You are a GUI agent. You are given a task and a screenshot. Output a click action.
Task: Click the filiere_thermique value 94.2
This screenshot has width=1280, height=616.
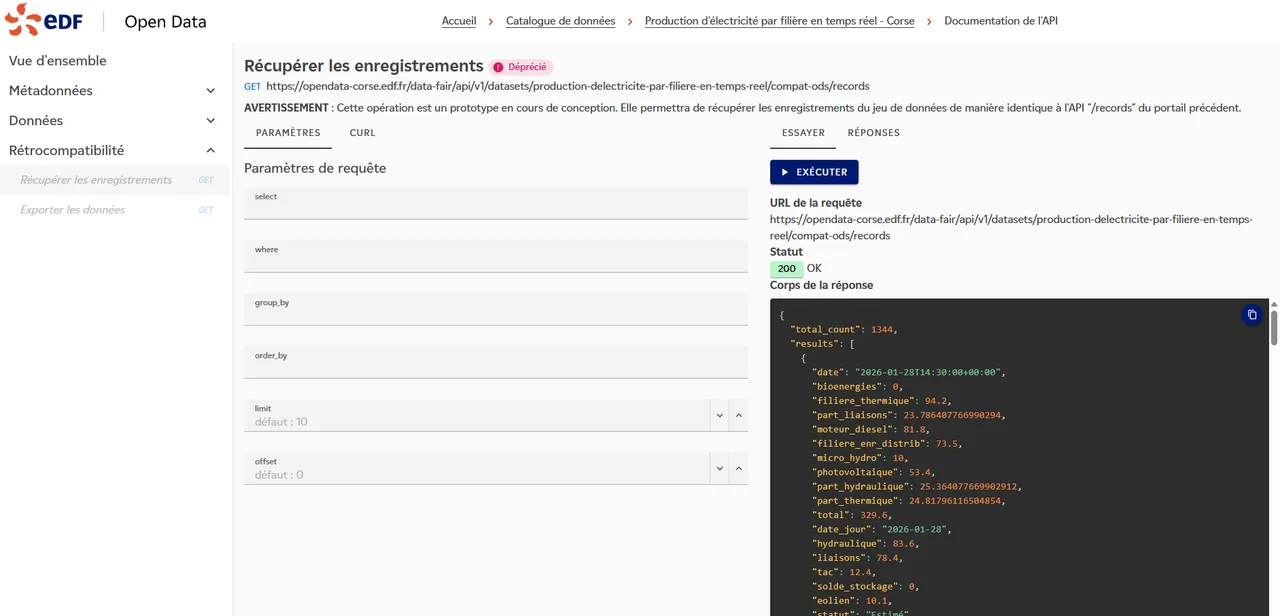pos(937,401)
